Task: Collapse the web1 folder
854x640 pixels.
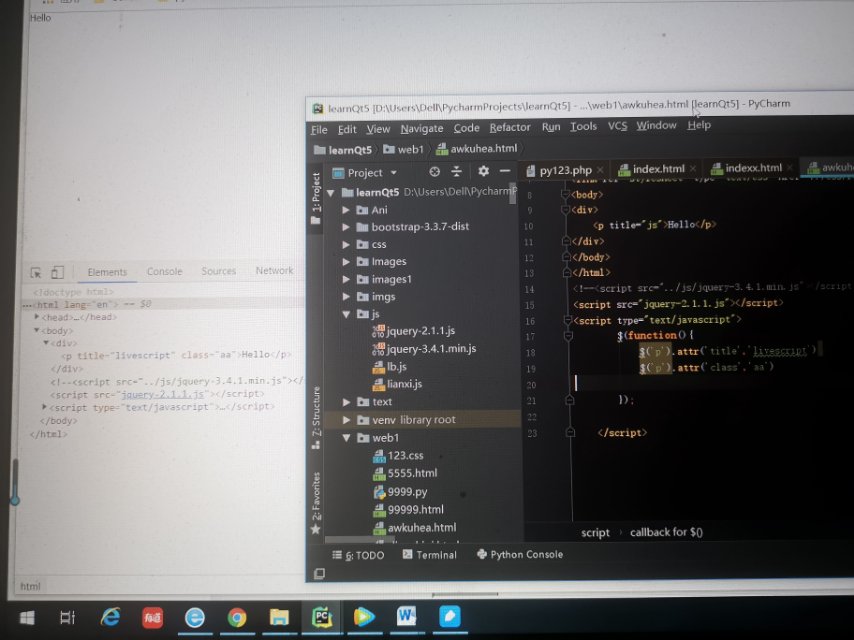Action: point(346,438)
